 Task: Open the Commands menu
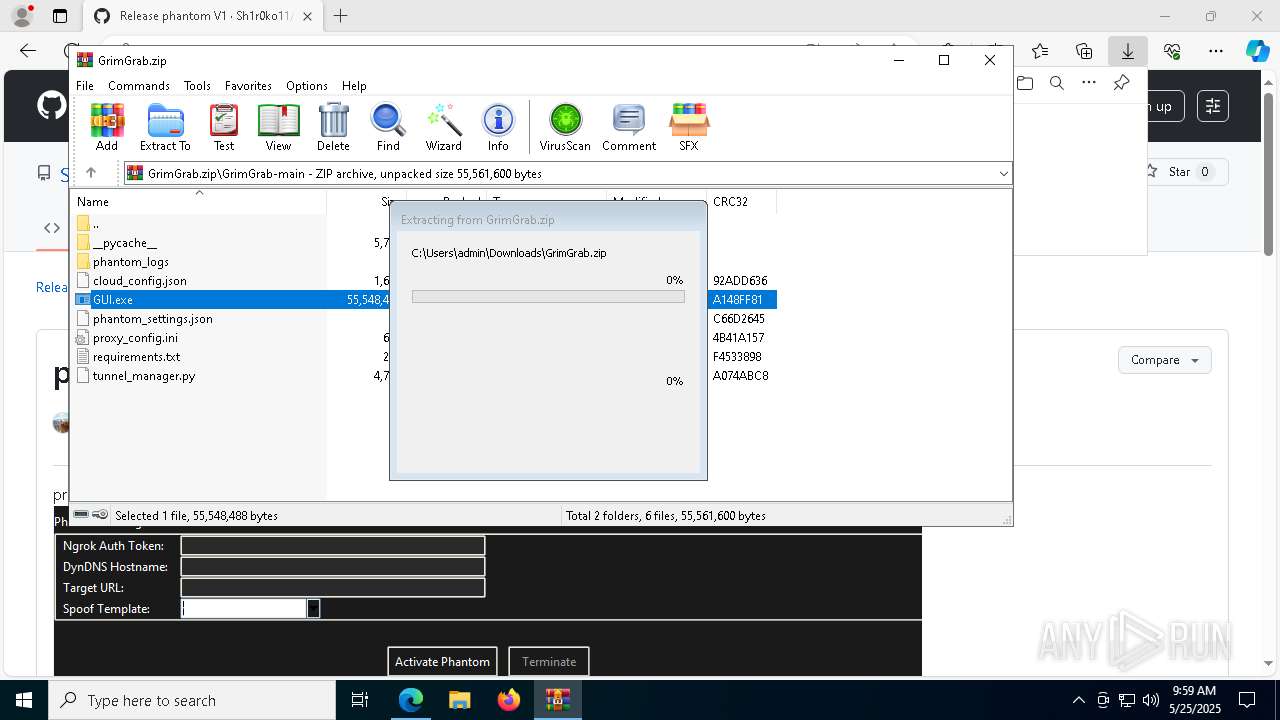click(x=139, y=86)
